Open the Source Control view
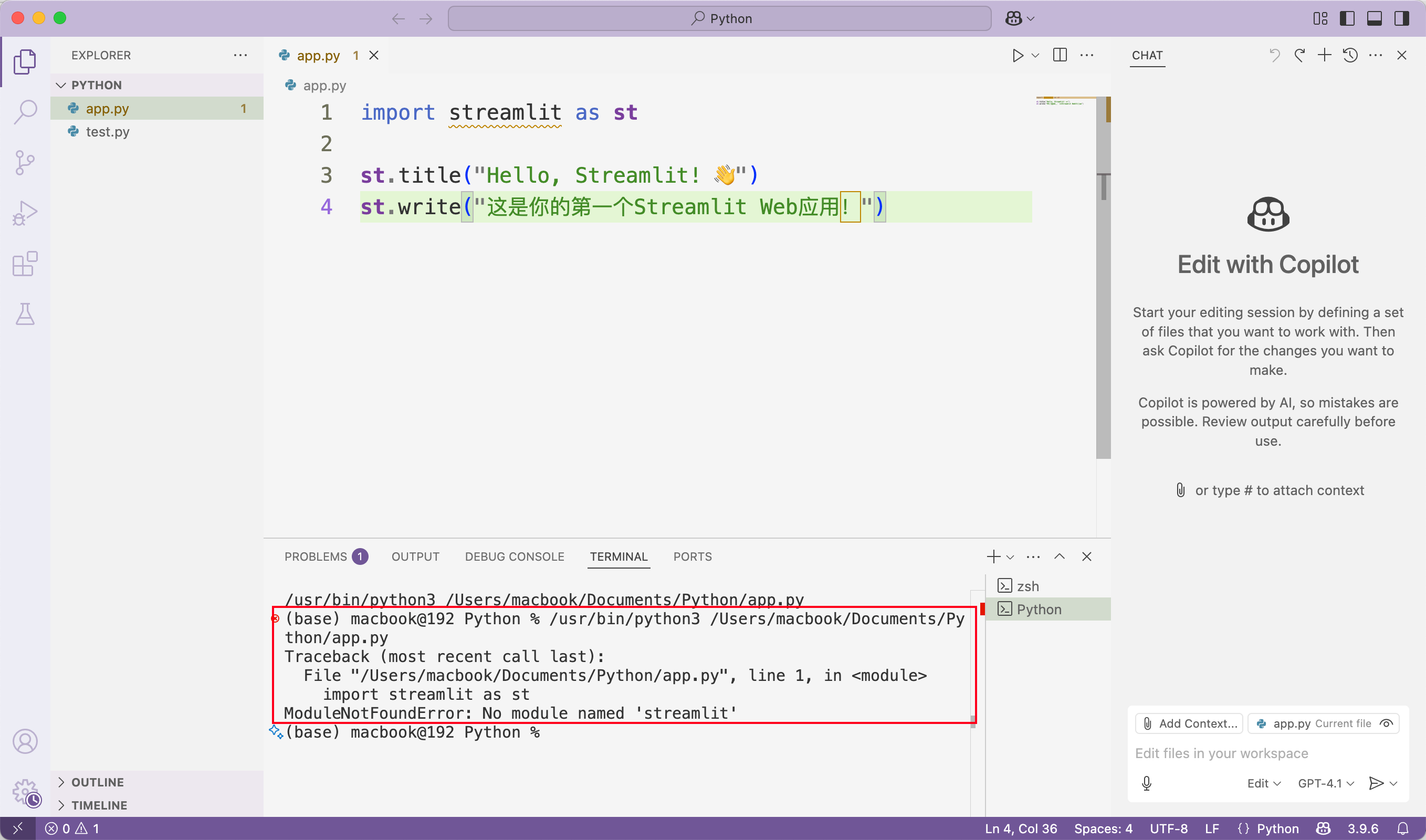The width and height of the screenshot is (1426, 840). [25, 162]
